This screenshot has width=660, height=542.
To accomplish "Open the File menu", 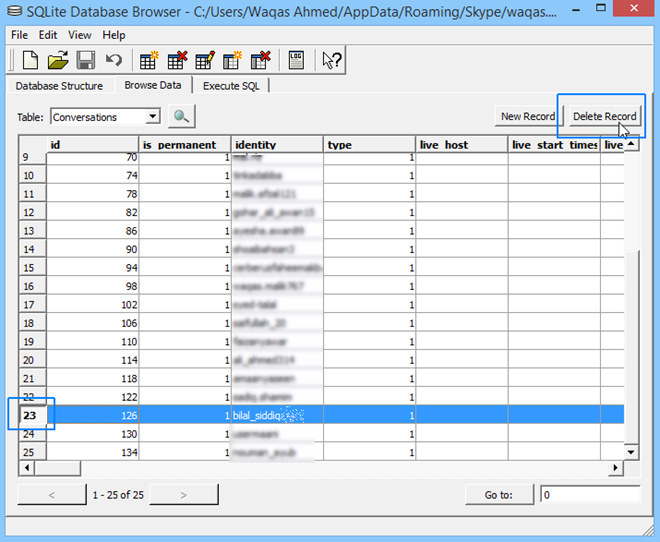I will point(19,35).
